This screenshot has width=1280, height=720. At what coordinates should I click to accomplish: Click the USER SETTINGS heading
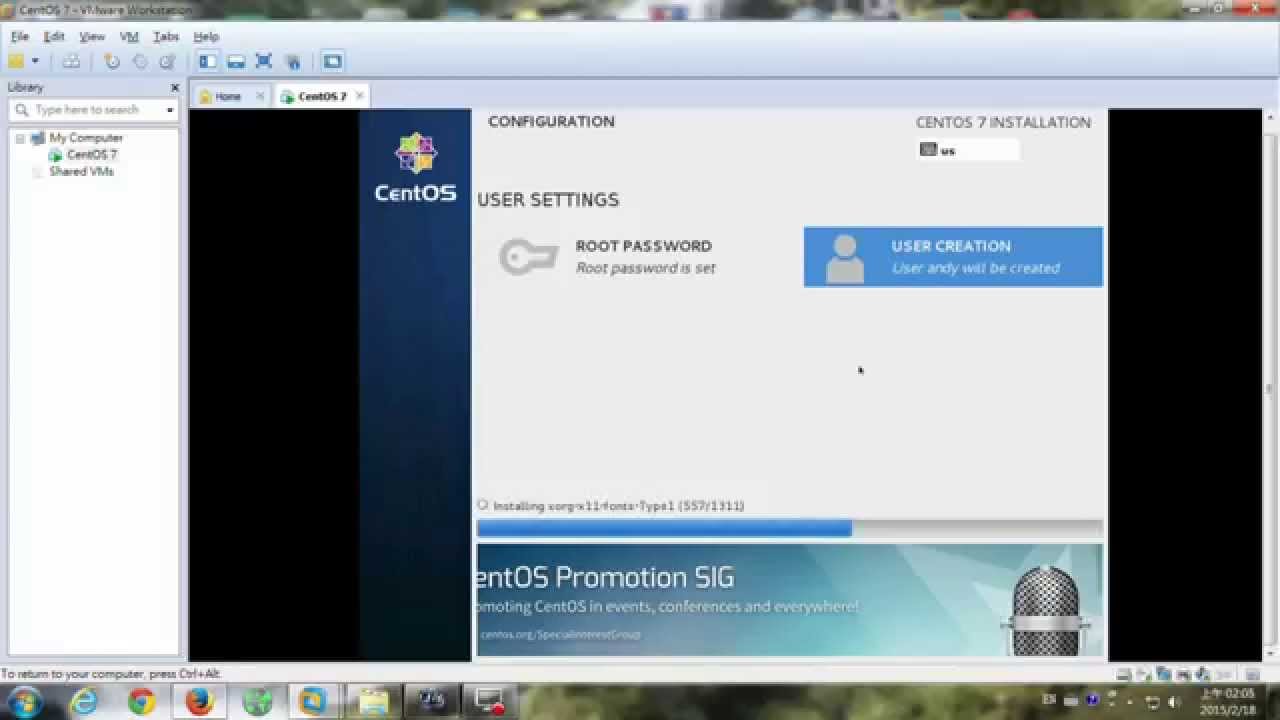coord(548,200)
